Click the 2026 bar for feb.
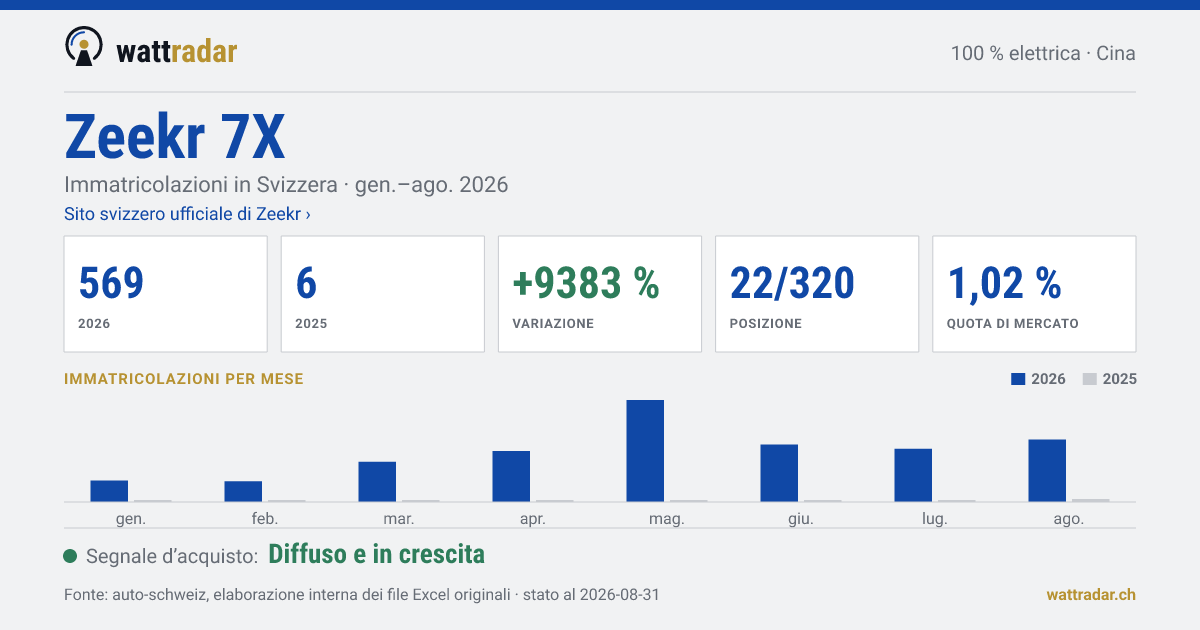 [243, 492]
